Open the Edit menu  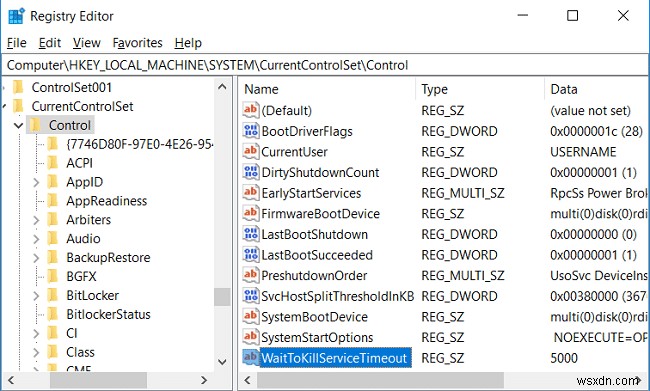pyautogui.click(x=50, y=43)
